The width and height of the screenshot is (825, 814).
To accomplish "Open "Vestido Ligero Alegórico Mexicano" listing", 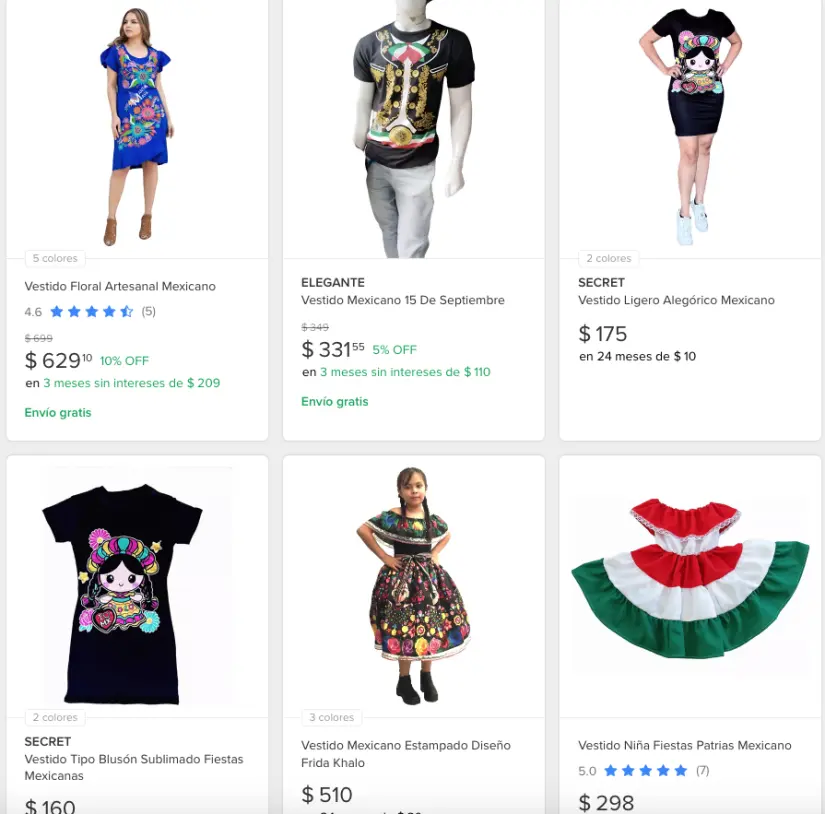I will pos(676,300).
